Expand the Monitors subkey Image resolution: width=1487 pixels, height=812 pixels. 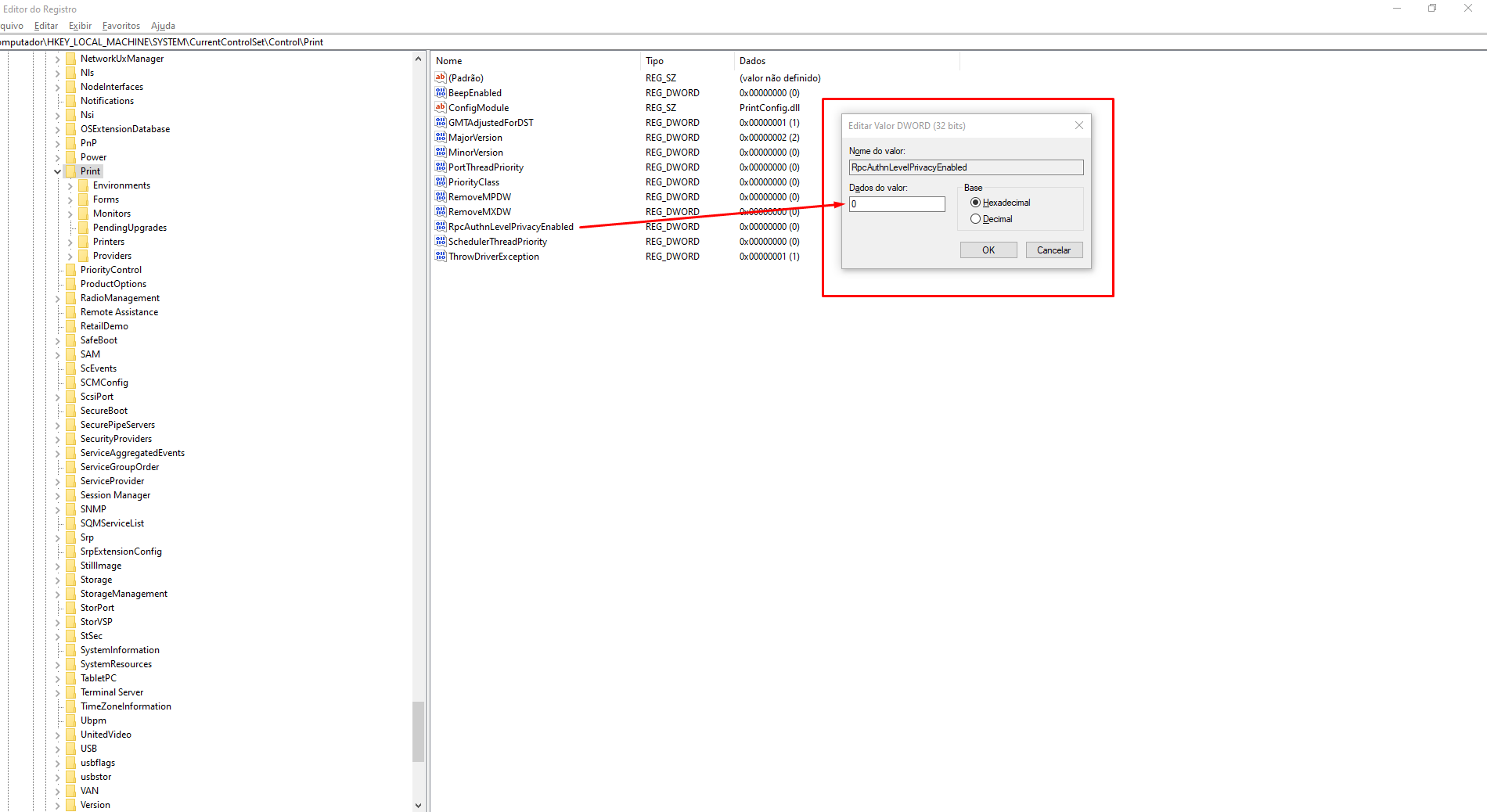coord(70,214)
